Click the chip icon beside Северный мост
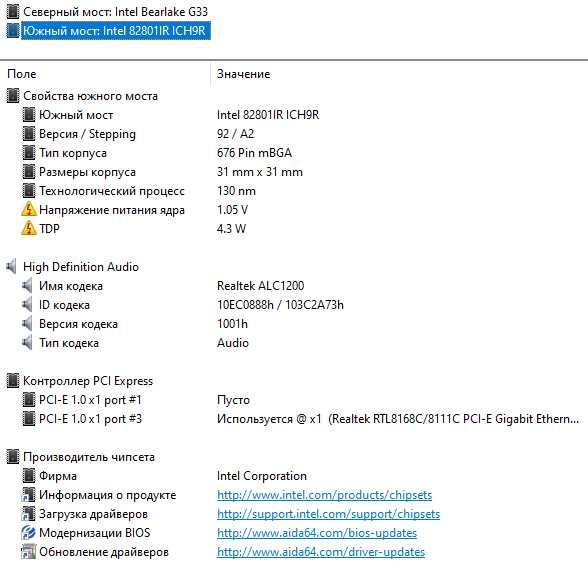 [12, 12]
